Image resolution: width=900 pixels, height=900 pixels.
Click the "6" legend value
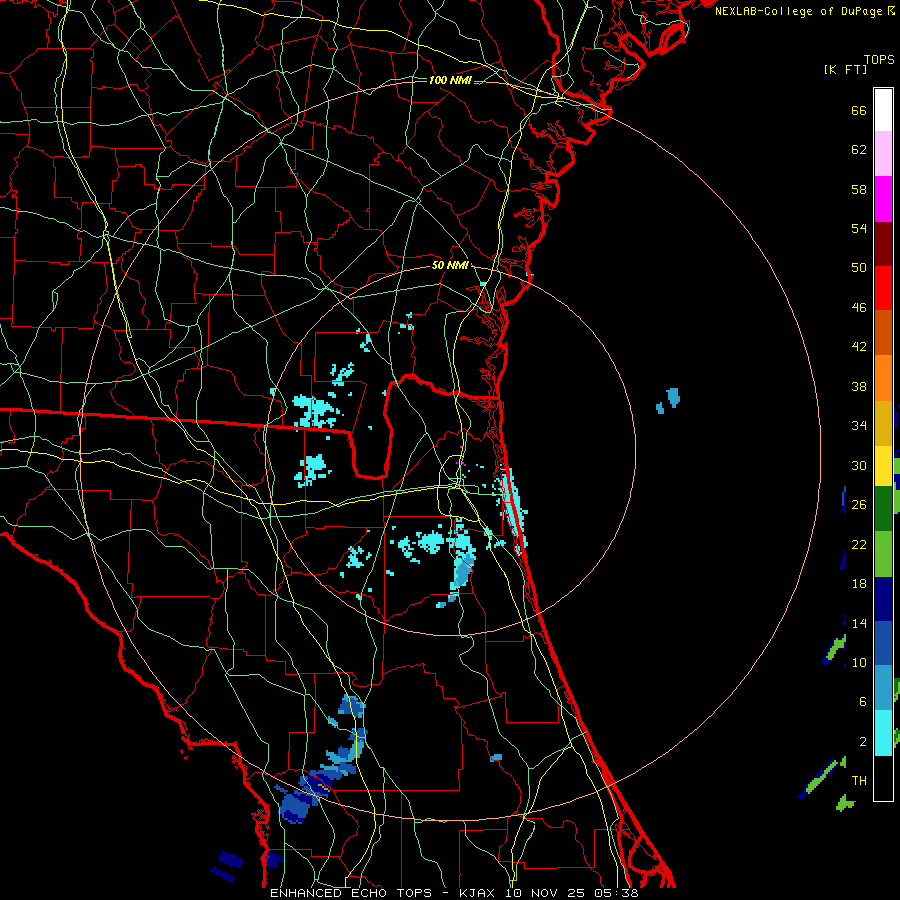(x=862, y=702)
